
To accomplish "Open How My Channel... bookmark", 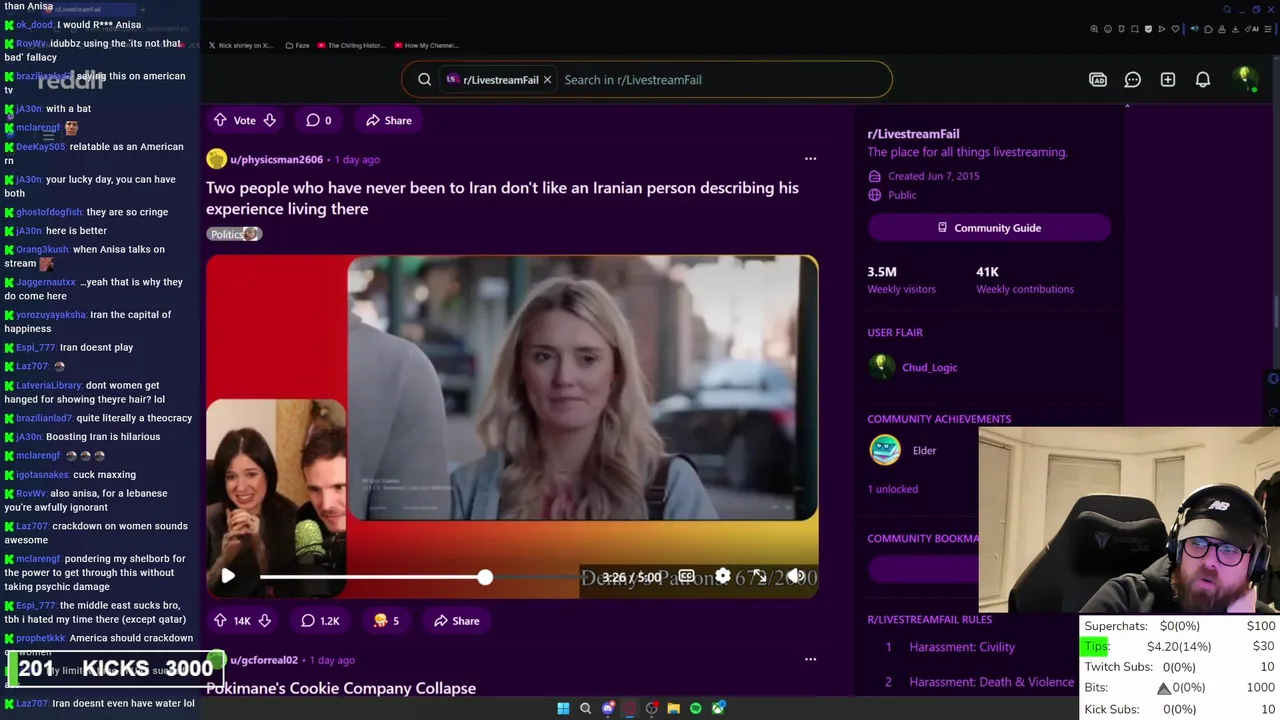I will [x=427, y=45].
